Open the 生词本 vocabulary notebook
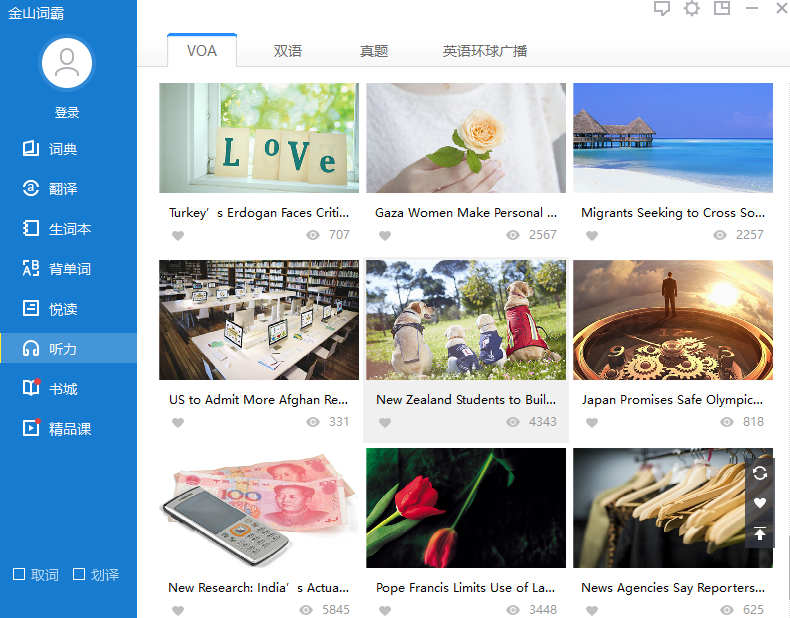The height and width of the screenshot is (618, 790). [68, 229]
